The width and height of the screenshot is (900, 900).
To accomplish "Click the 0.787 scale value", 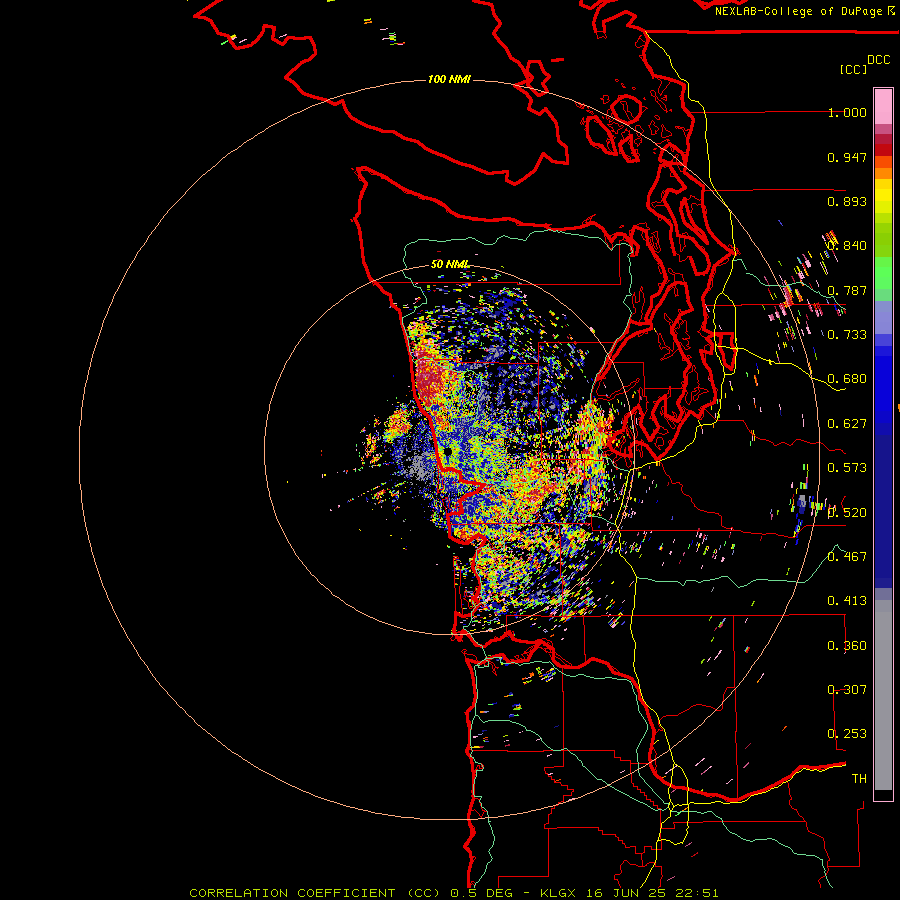I will coord(847,290).
